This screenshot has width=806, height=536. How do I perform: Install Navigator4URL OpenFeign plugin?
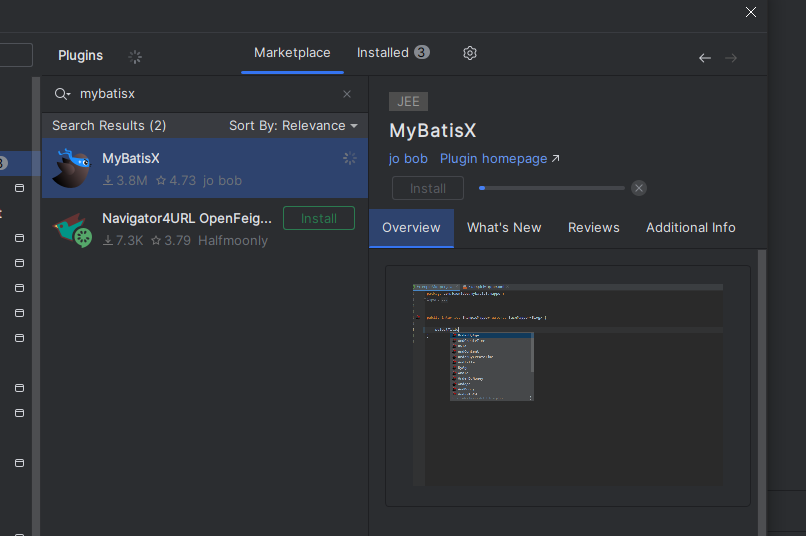coord(319,218)
